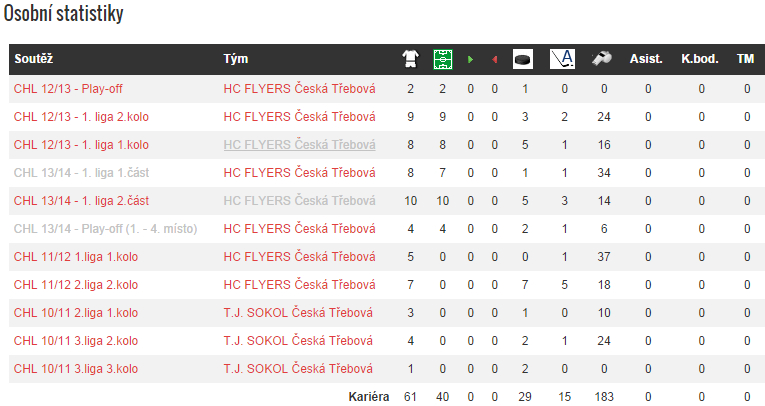Click the green right-pointing arrow icon

(471, 60)
